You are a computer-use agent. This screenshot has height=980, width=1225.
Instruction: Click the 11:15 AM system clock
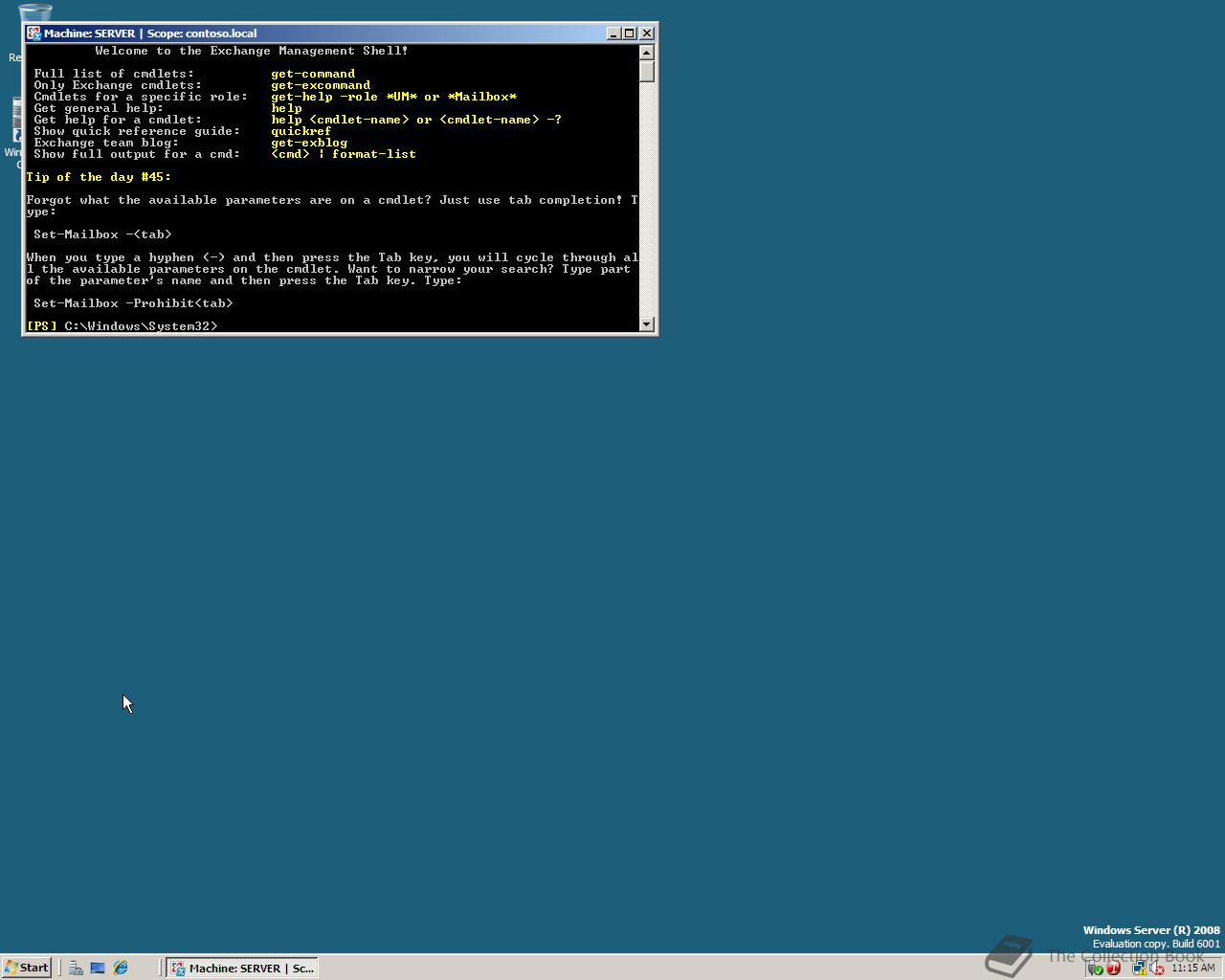tap(1193, 968)
